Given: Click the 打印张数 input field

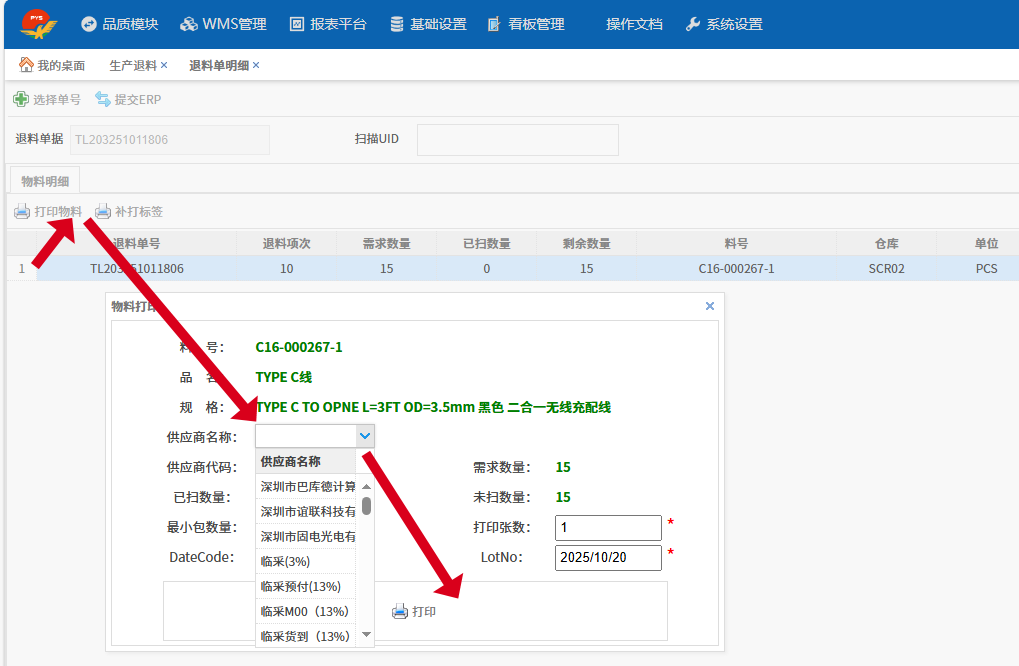Looking at the screenshot, I should (608, 527).
